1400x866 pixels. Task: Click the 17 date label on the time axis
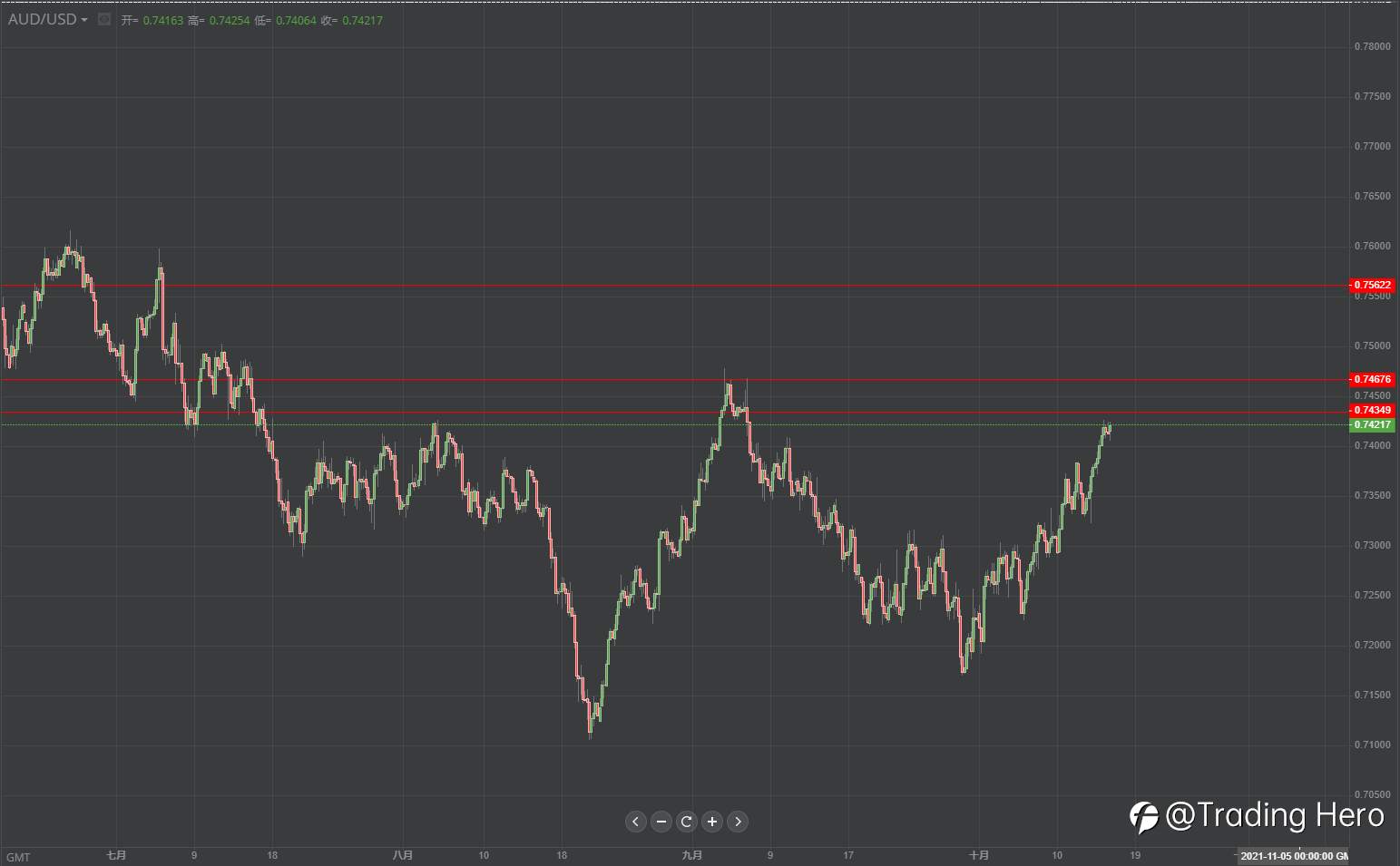pos(848,855)
